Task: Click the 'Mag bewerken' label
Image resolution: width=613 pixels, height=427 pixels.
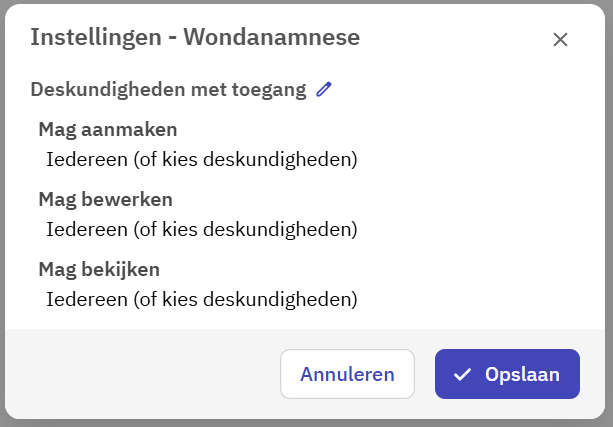Action: click(x=105, y=199)
